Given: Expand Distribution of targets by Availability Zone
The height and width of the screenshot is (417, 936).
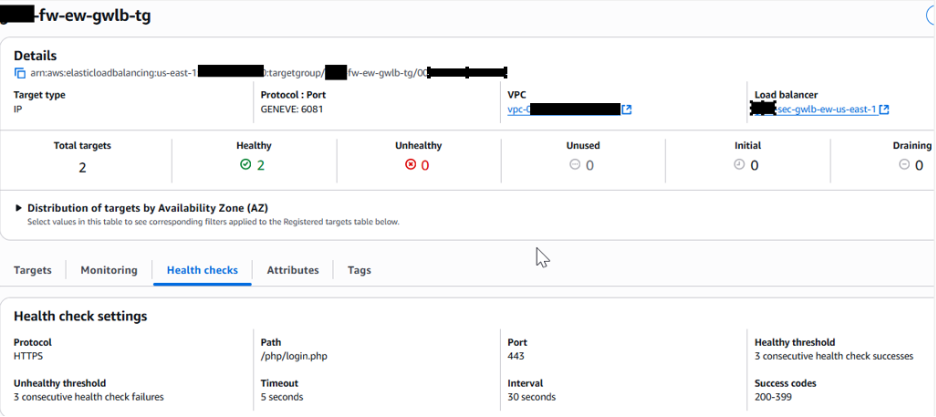Looking at the screenshot, I should click(19, 208).
